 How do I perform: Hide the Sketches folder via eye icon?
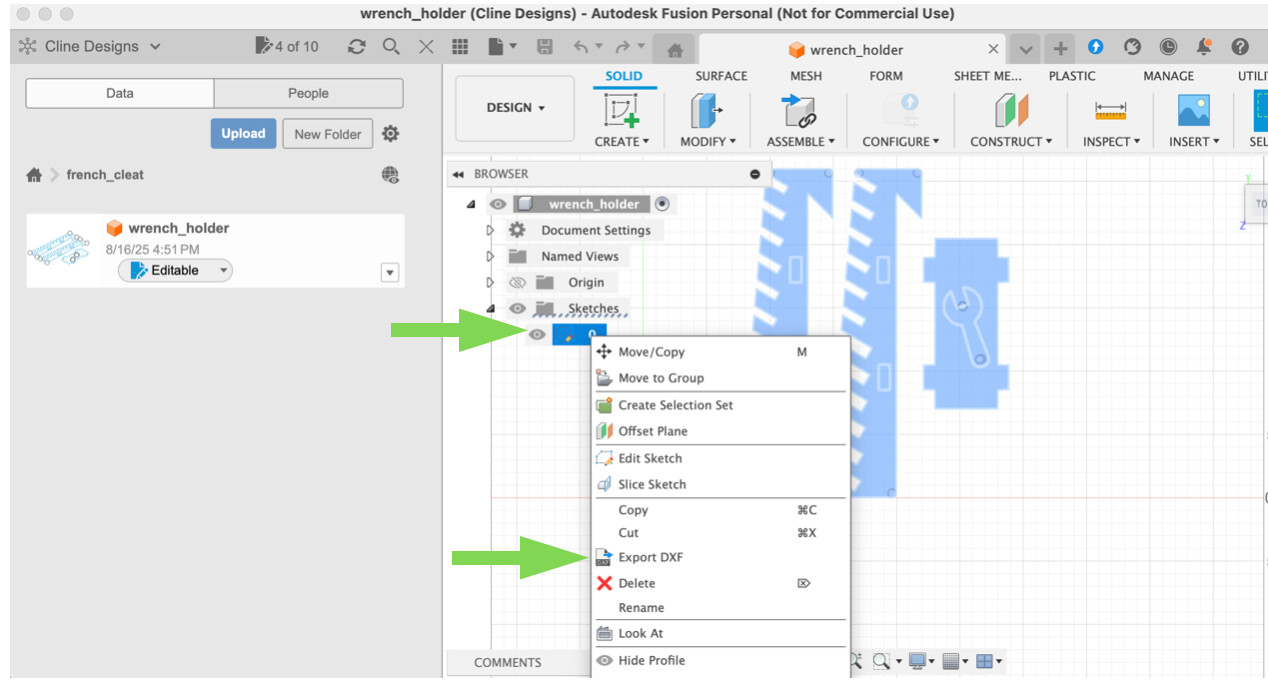[517, 308]
